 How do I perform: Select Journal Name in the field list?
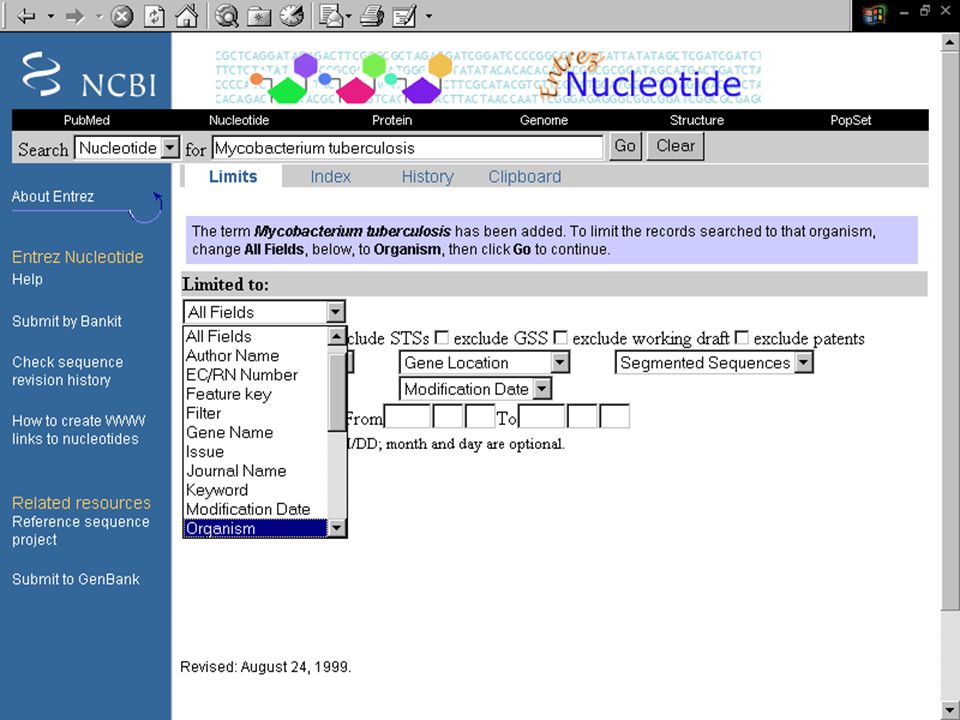256,471
